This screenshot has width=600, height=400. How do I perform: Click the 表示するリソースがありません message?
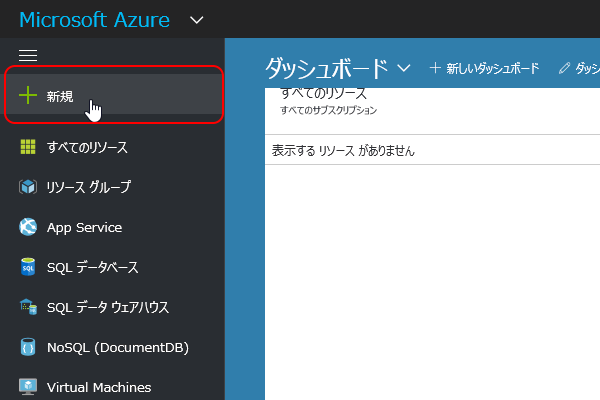pos(343,151)
